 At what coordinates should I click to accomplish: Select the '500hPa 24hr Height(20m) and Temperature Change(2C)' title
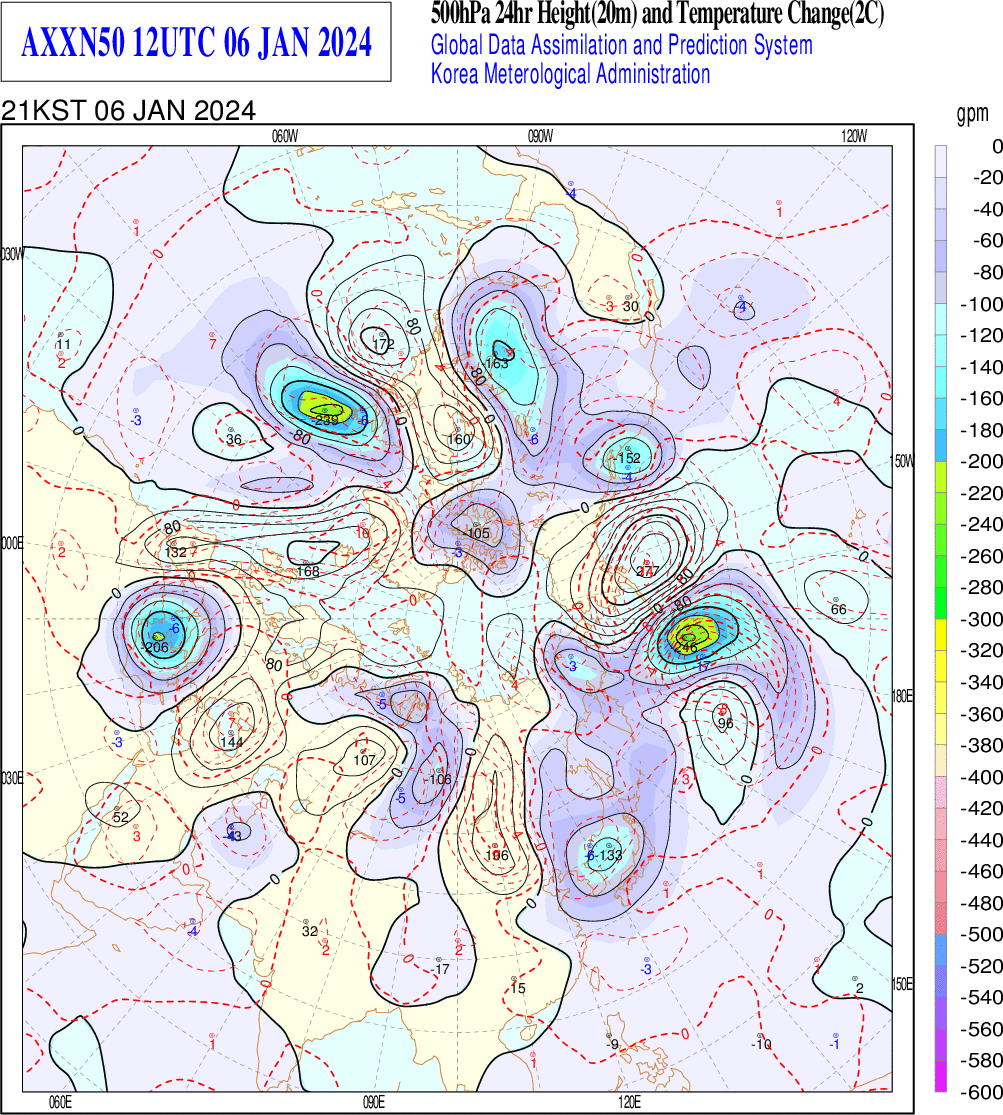tap(657, 13)
